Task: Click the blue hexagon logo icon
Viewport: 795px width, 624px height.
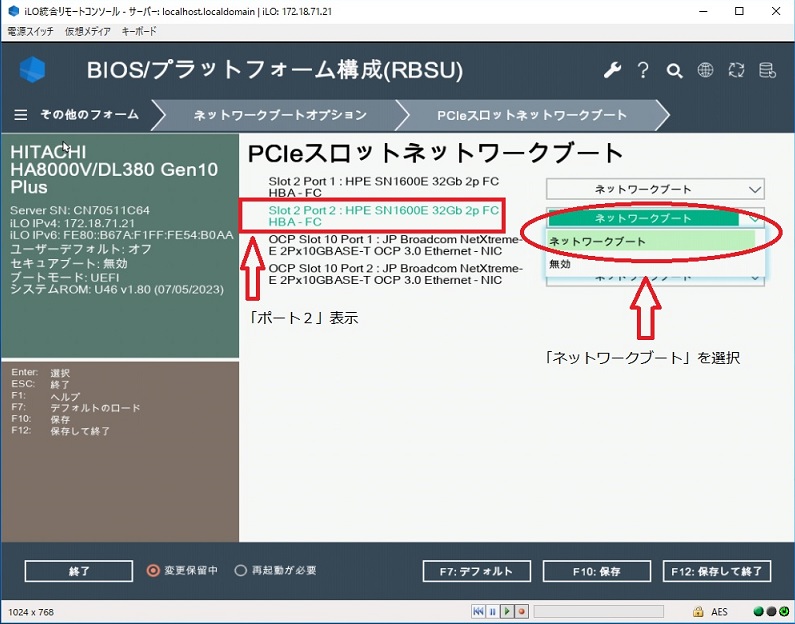Action: pyautogui.click(x=33, y=70)
